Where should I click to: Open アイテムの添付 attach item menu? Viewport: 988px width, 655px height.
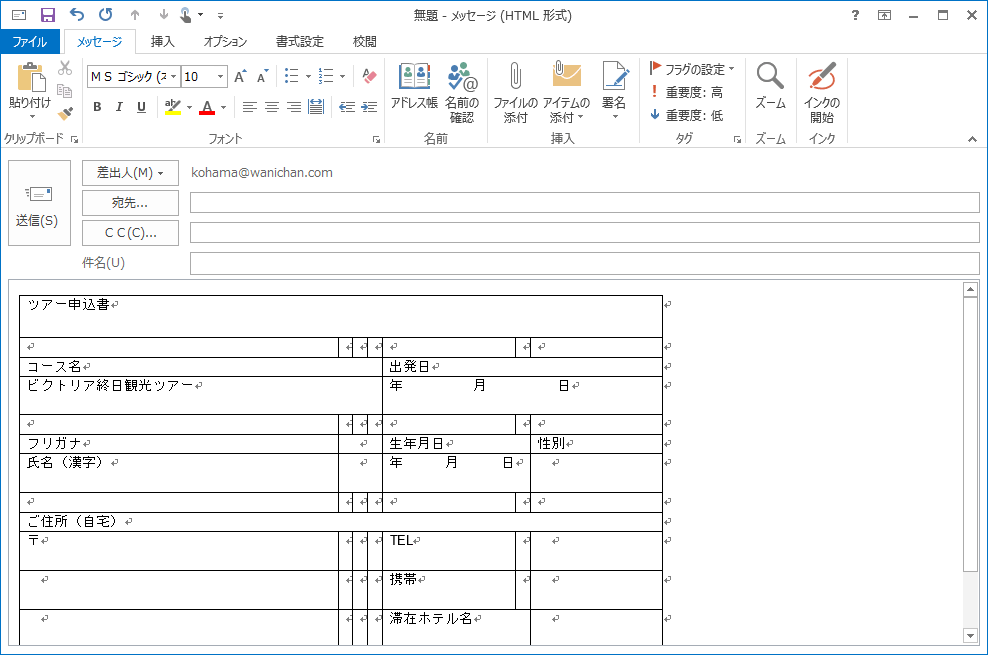(x=566, y=93)
